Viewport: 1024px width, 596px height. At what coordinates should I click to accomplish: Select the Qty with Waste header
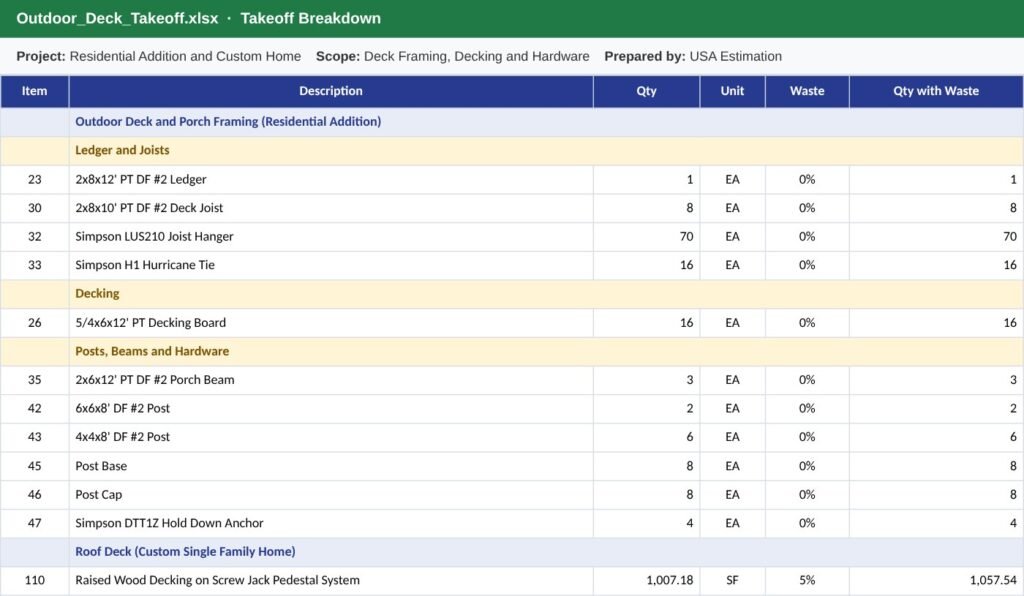(x=936, y=91)
